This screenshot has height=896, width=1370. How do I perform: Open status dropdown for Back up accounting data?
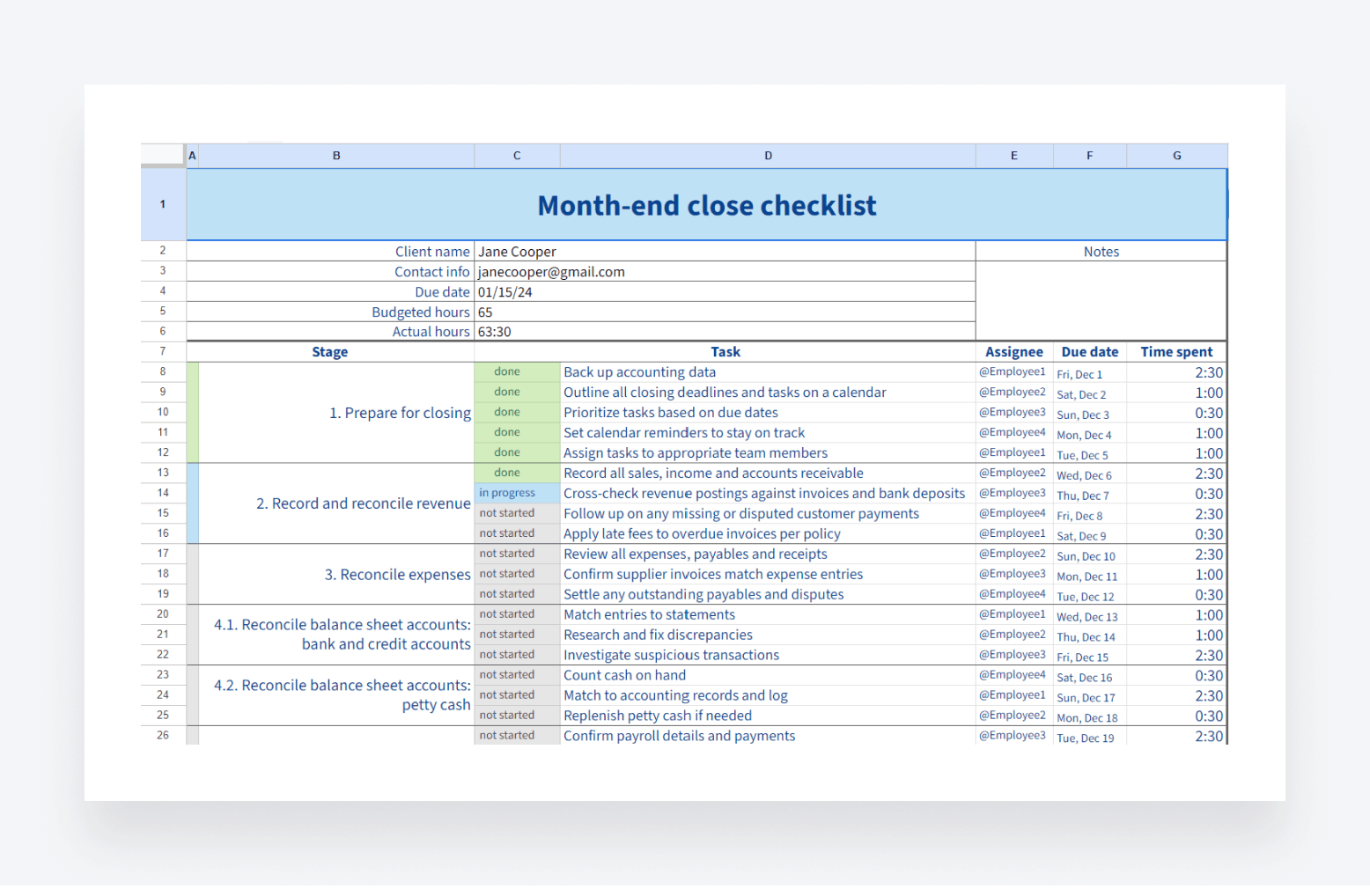click(x=517, y=372)
